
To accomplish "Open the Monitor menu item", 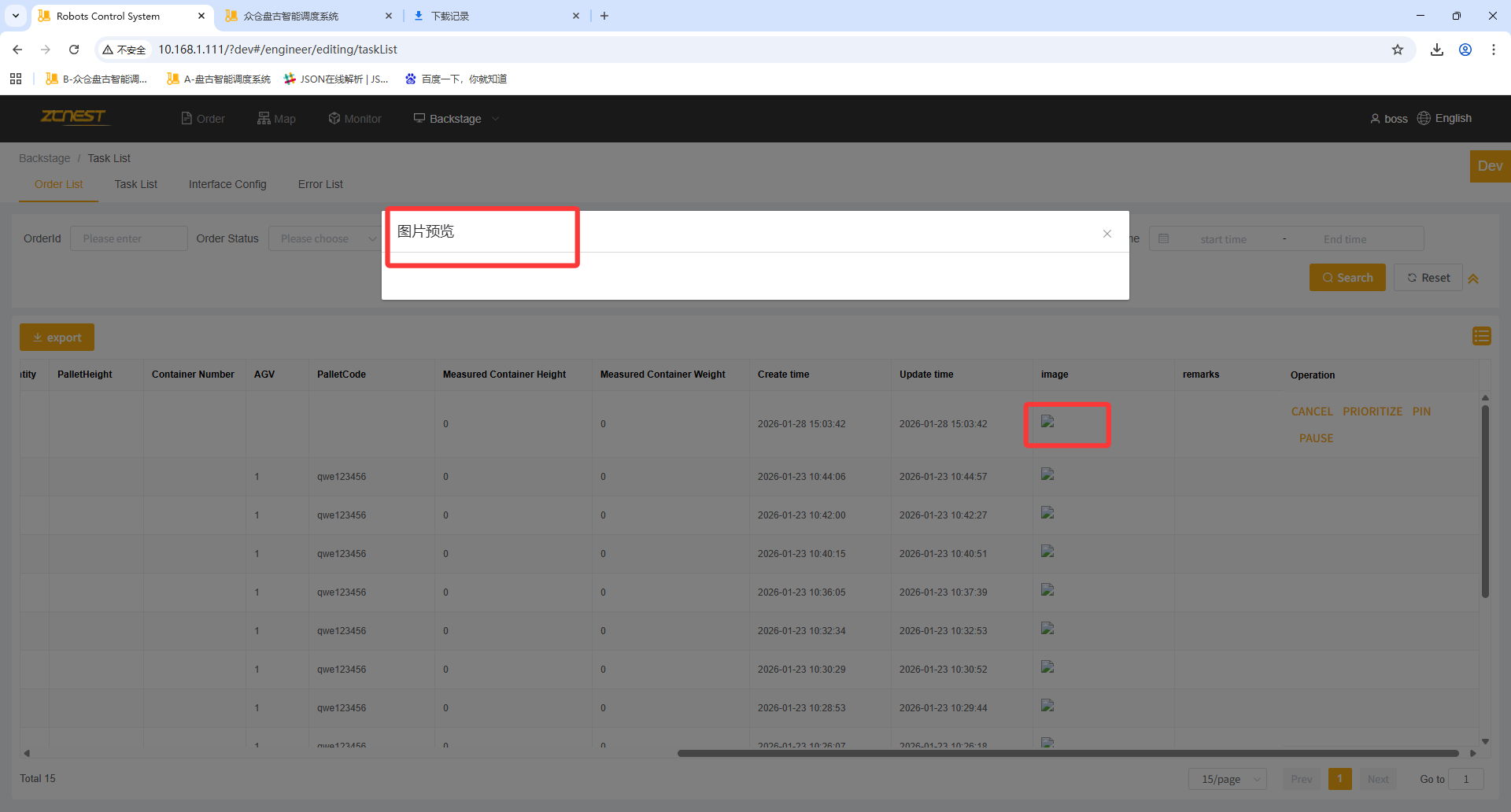I will [x=355, y=119].
